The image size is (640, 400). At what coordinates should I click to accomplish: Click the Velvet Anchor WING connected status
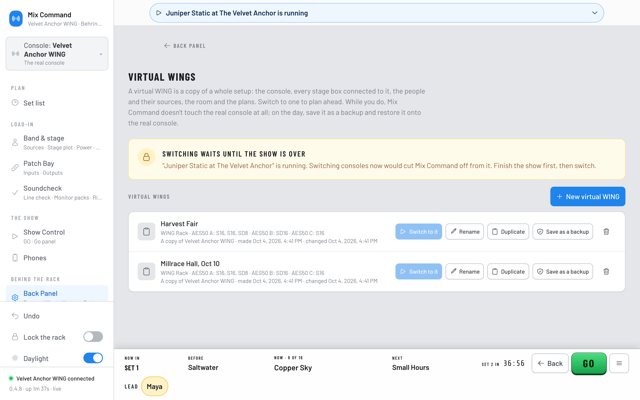point(55,378)
